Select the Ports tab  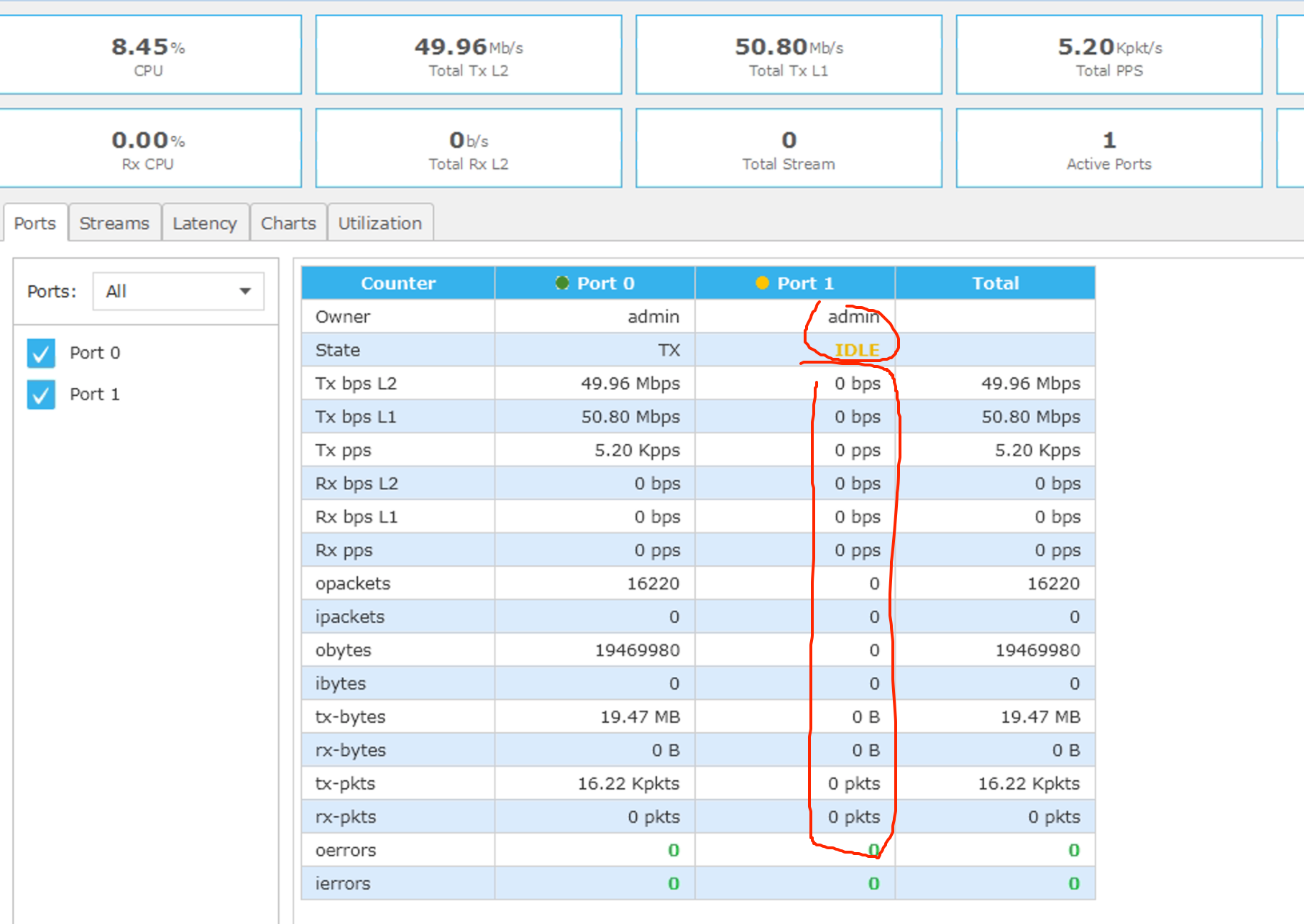coord(35,223)
